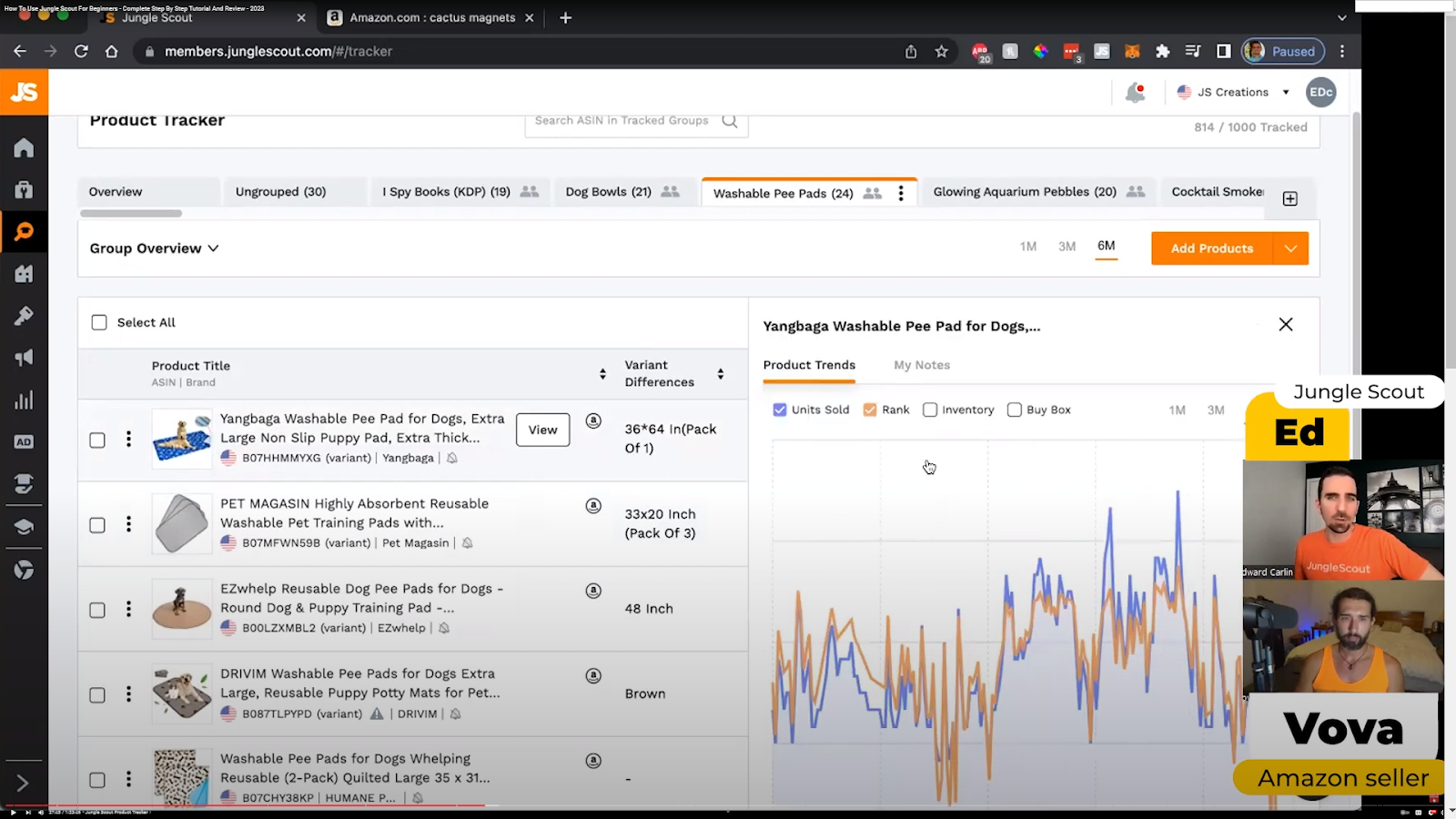This screenshot has width=1456, height=819.
Task: Click the add new group plus icon
Action: [1289, 198]
